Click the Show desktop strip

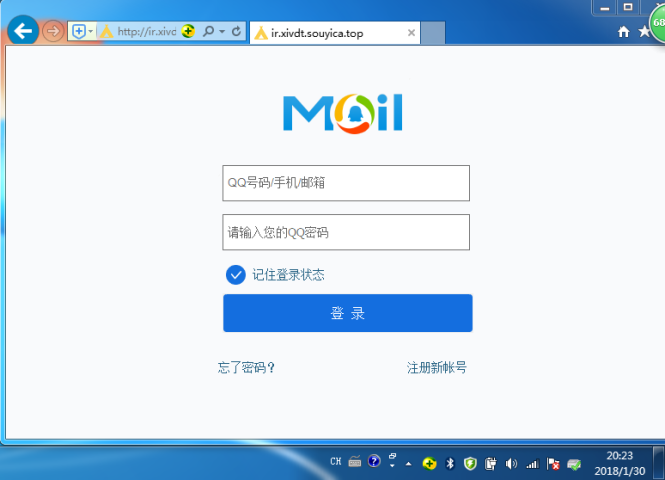click(x=659, y=463)
